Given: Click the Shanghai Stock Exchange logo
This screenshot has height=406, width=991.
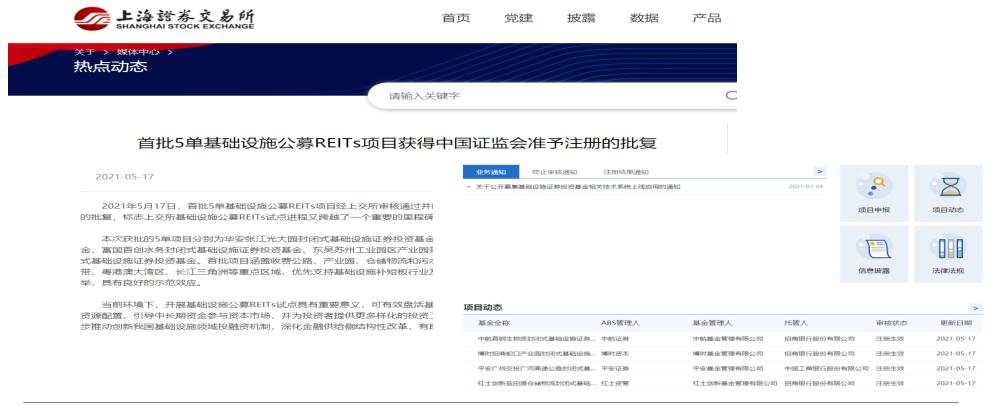Looking at the screenshot, I should click(x=165, y=18).
